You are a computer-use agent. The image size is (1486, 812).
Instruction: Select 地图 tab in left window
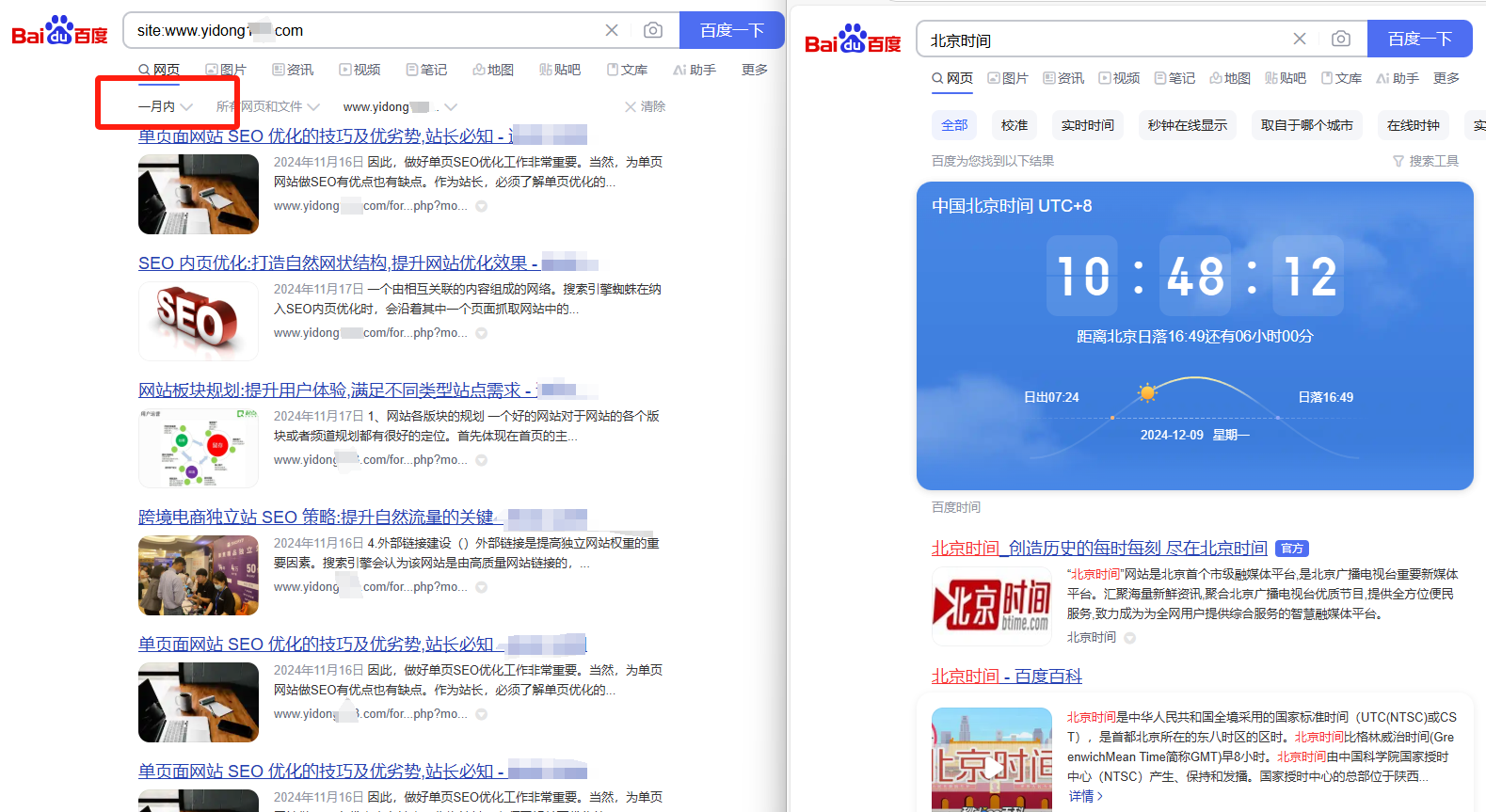pos(493,70)
